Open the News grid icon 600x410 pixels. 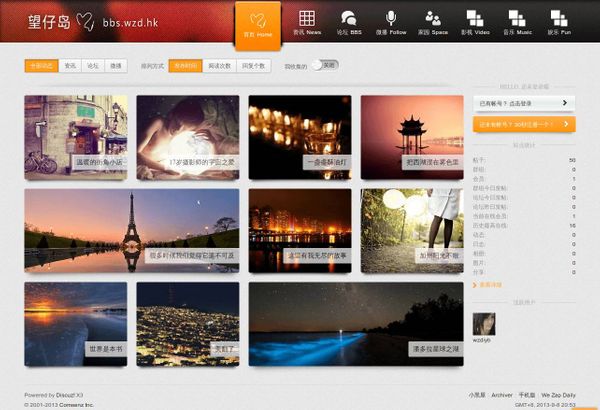click(x=307, y=18)
